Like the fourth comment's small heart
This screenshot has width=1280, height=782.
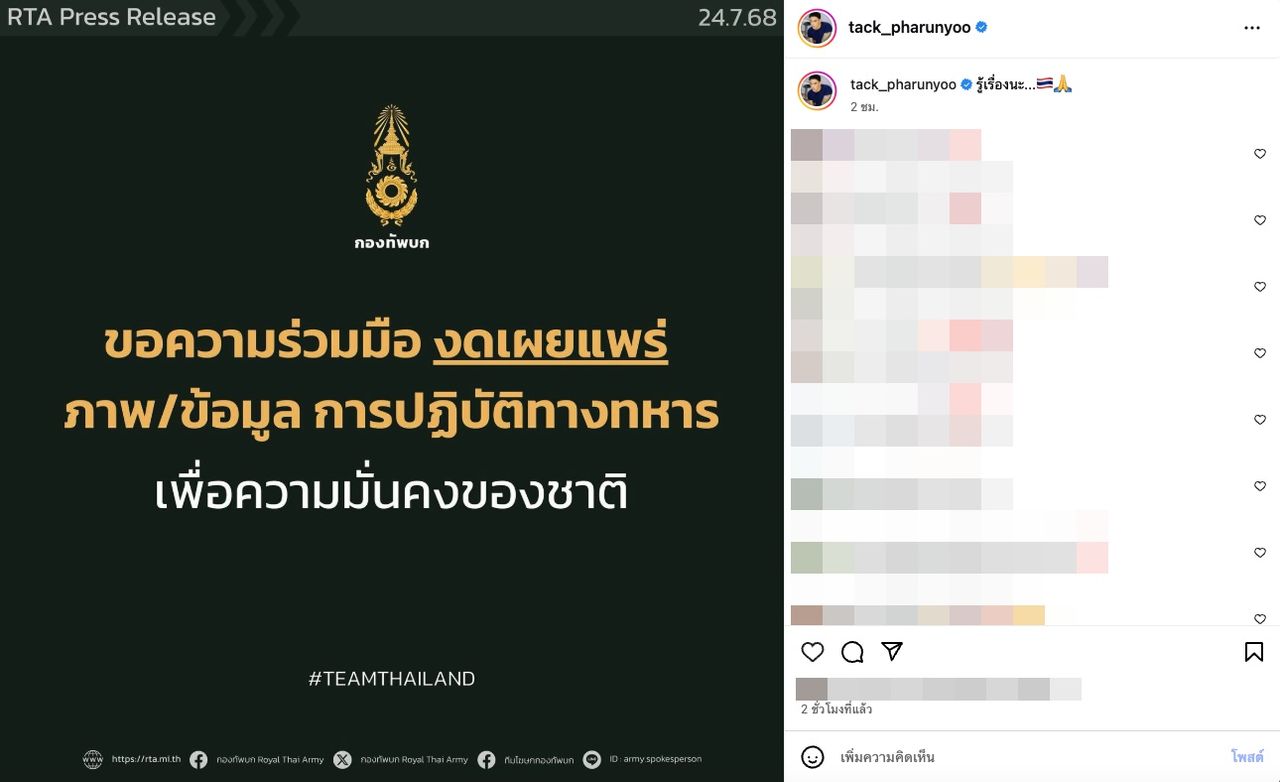point(1260,353)
